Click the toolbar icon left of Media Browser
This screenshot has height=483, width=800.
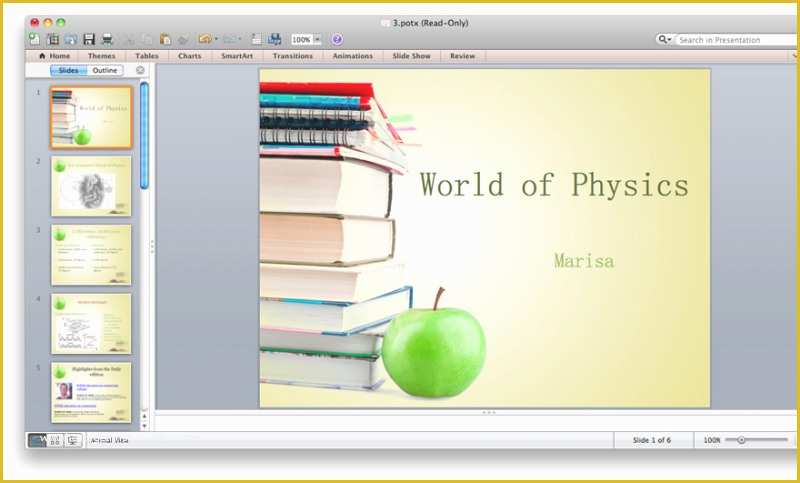click(x=257, y=39)
